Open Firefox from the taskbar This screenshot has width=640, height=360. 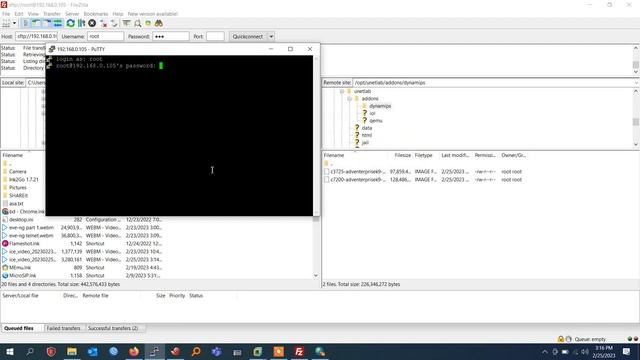tap(133, 351)
